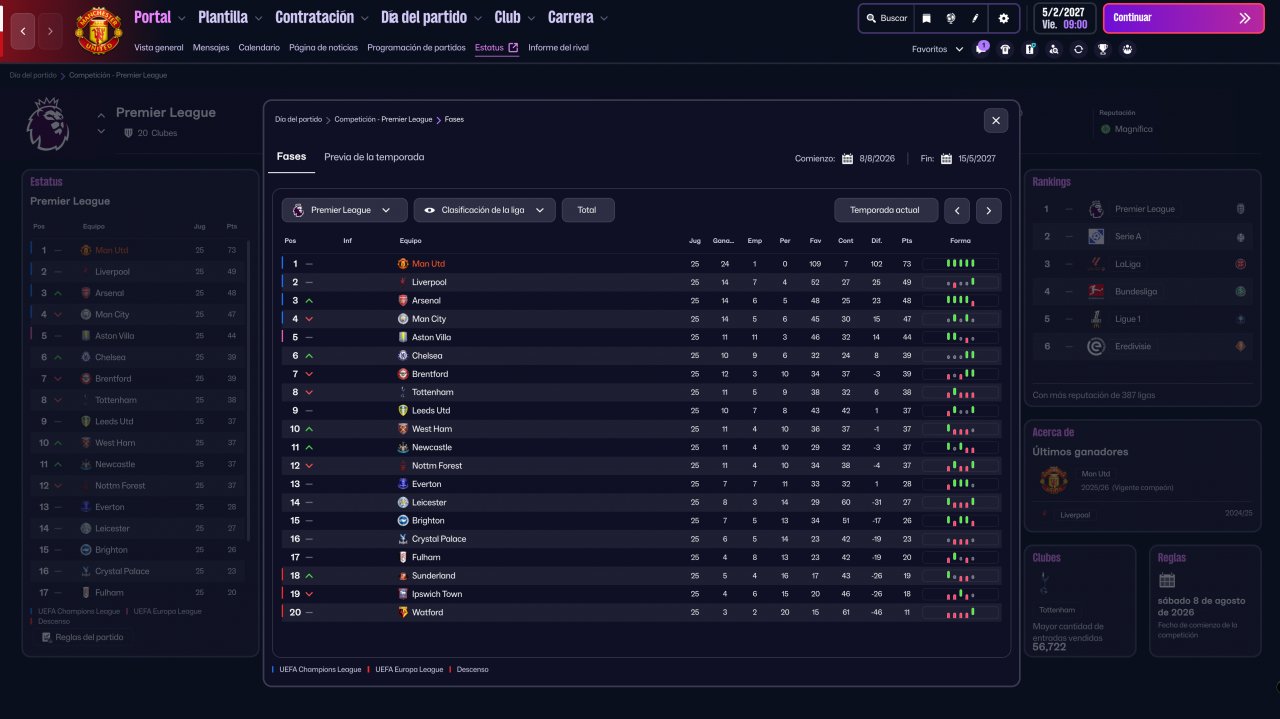The height and width of the screenshot is (719, 1280).
Task: Click the Arsenal crest in the league table
Action: [403, 300]
